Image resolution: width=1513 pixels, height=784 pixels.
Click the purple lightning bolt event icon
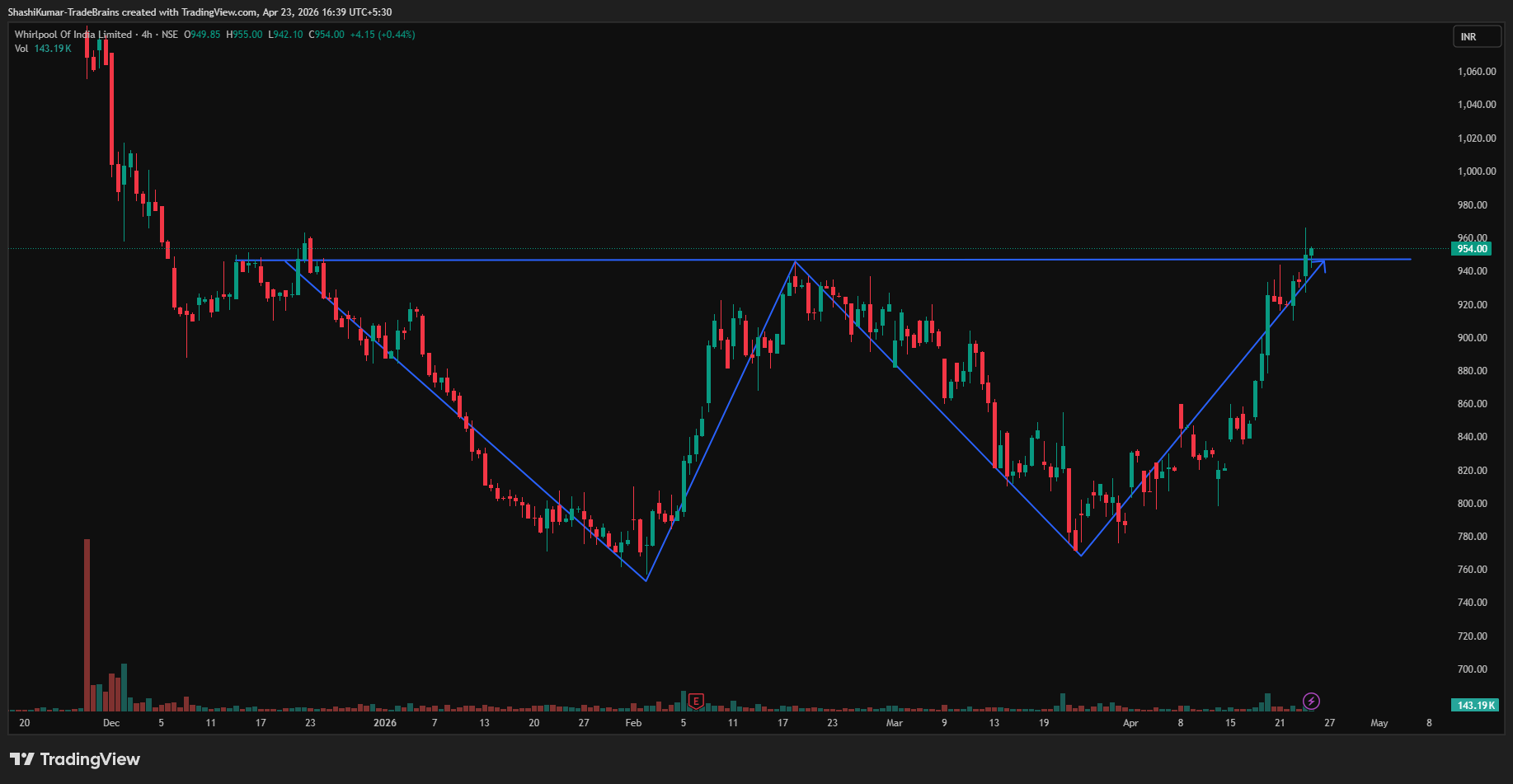coord(1311,702)
